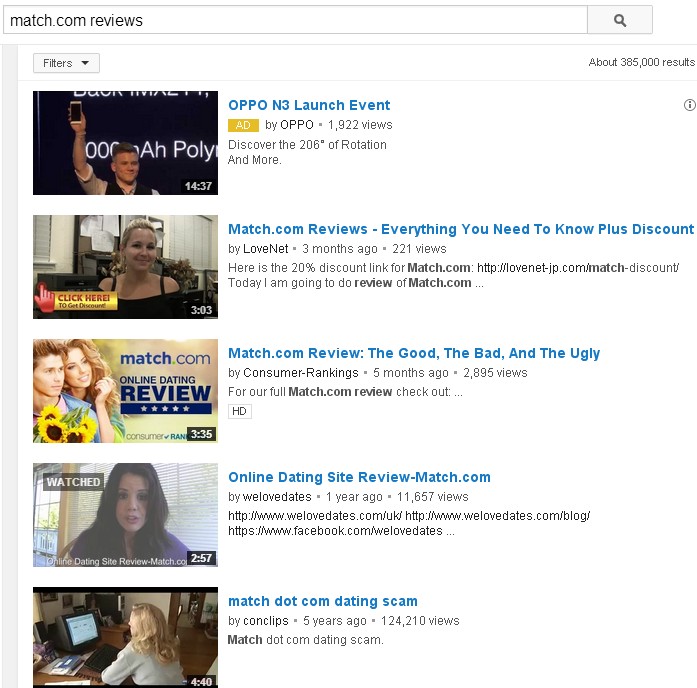The width and height of the screenshot is (697, 688).
Task: Click the '124,210 views' text
Action: (x=420, y=620)
